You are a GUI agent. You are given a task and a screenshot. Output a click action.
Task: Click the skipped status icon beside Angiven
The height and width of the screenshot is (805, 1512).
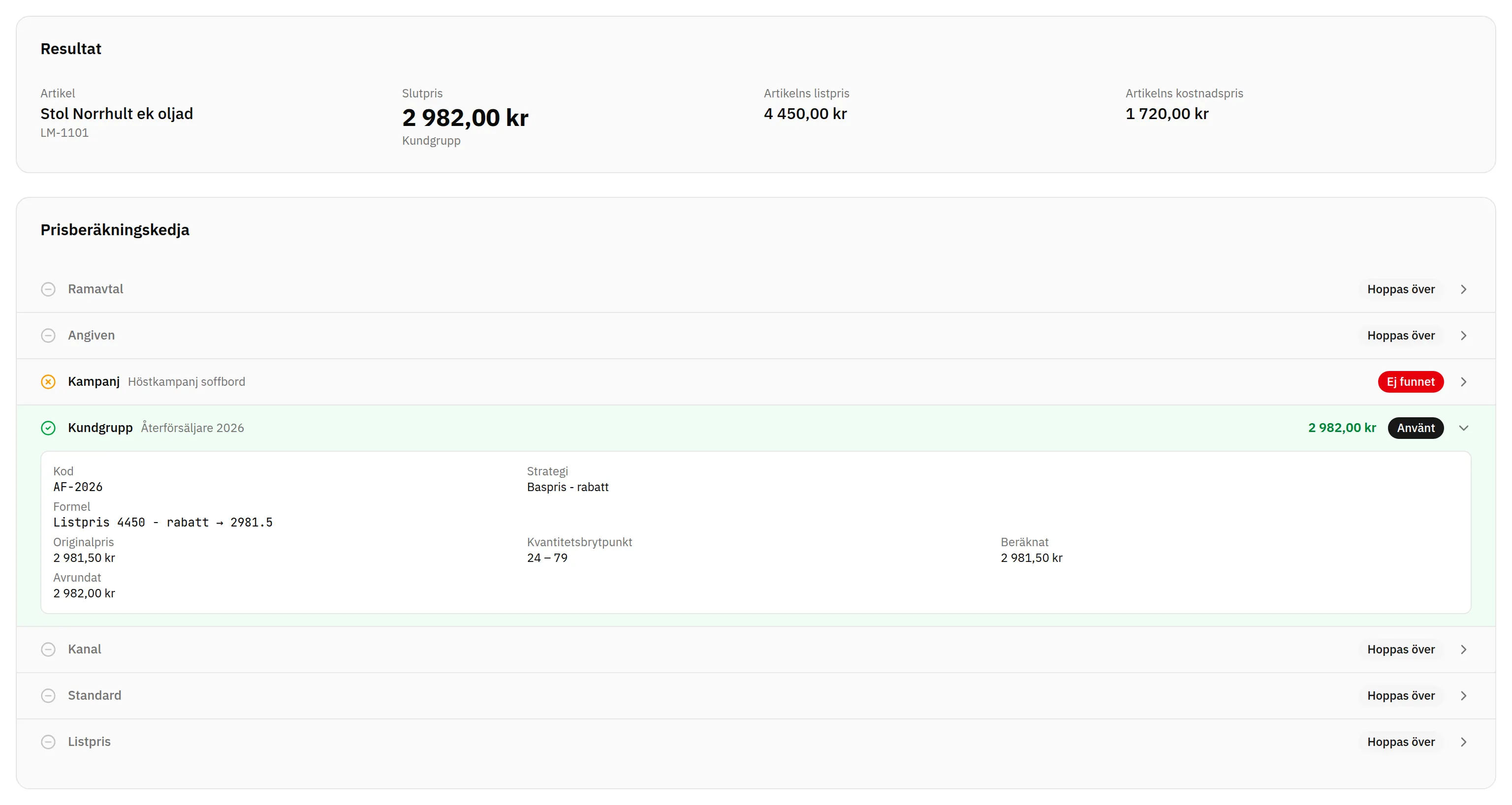48,336
